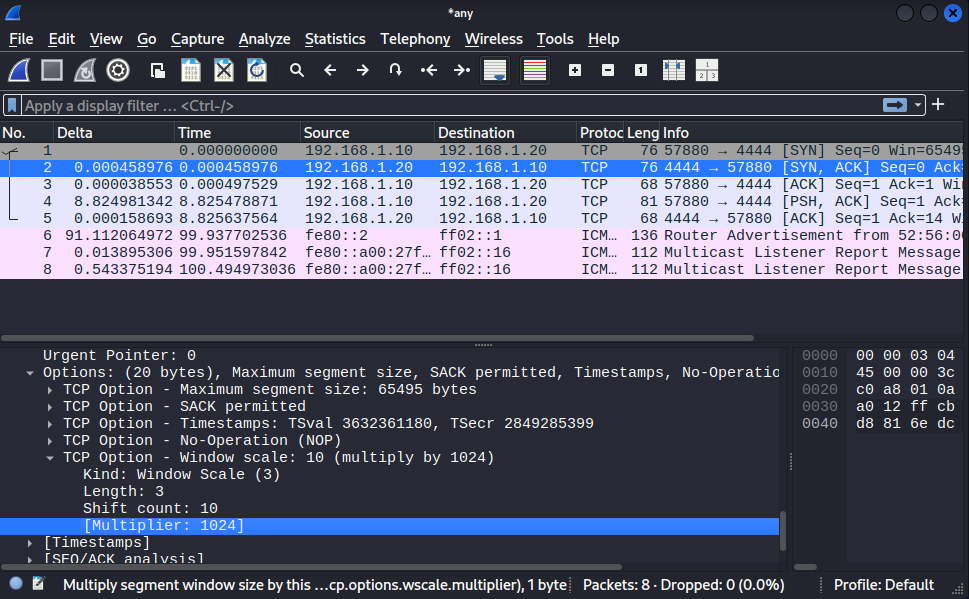This screenshot has height=599, width=969.
Task: Collapse the TCP Option Window scale node
Action: [51, 457]
